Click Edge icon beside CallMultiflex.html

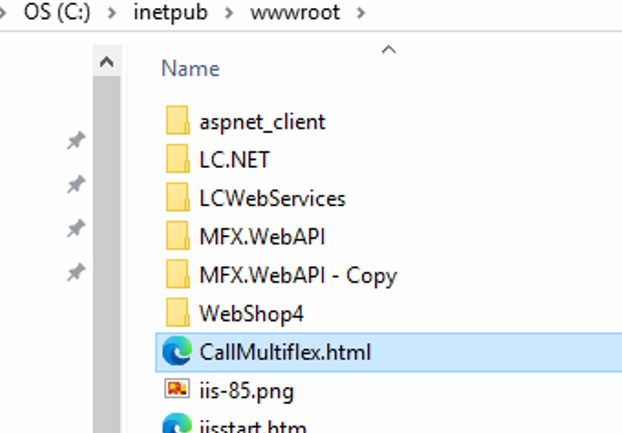(x=177, y=352)
